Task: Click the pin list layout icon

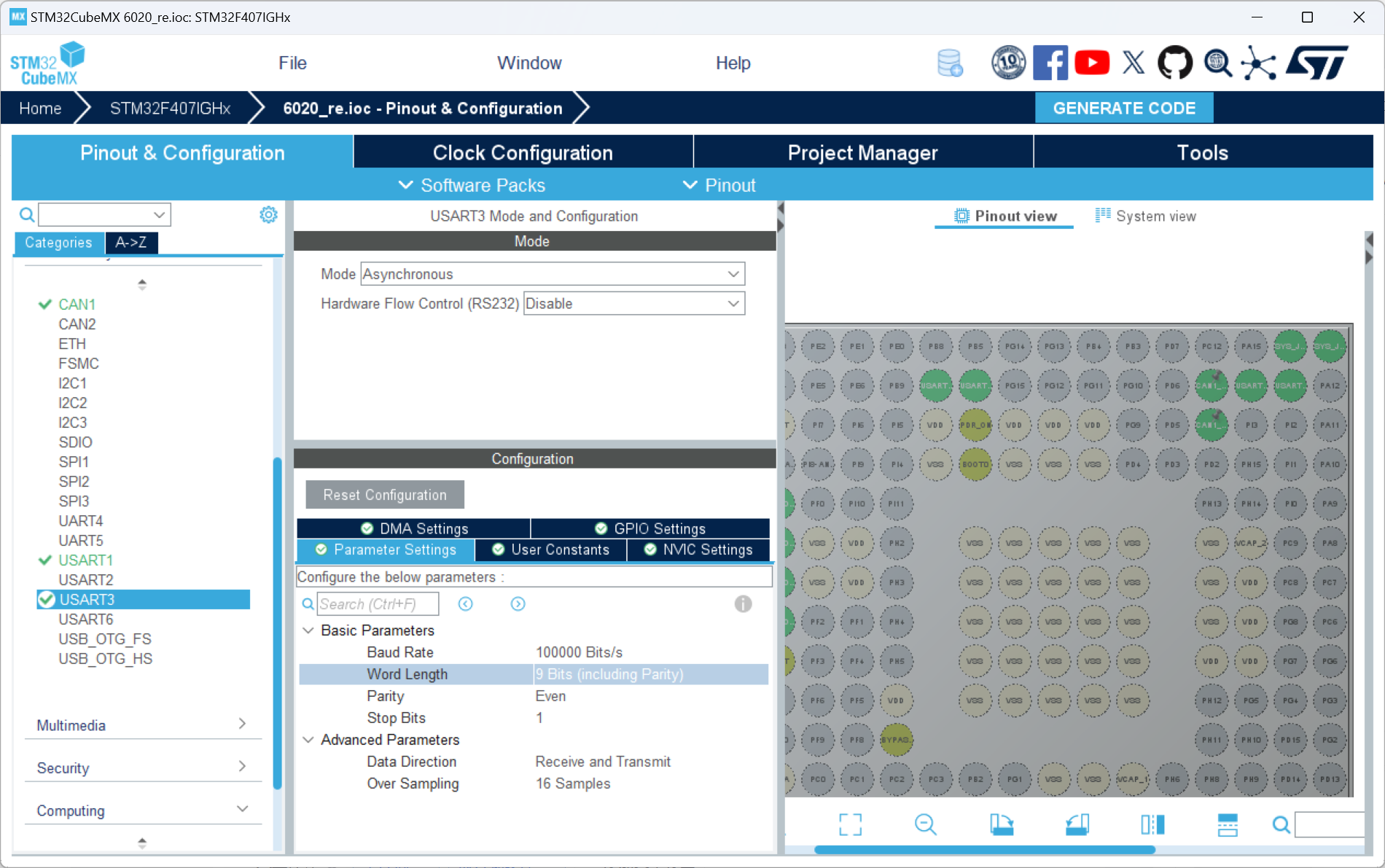Action: click(1228, 824)
